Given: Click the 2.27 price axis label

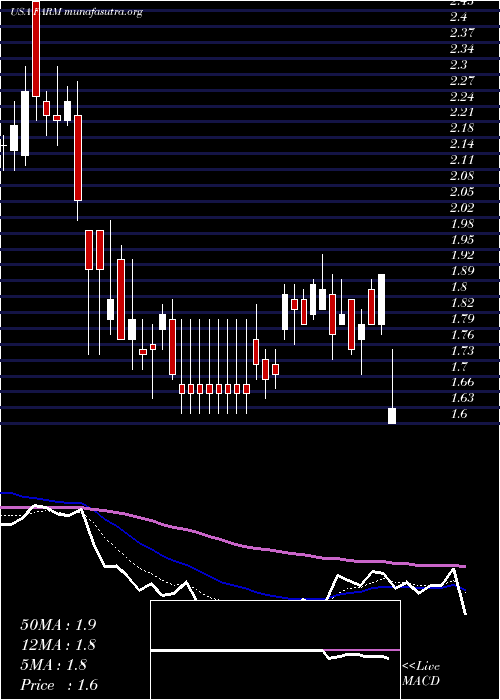Looking at the screenshot, I should pos(462,81).
